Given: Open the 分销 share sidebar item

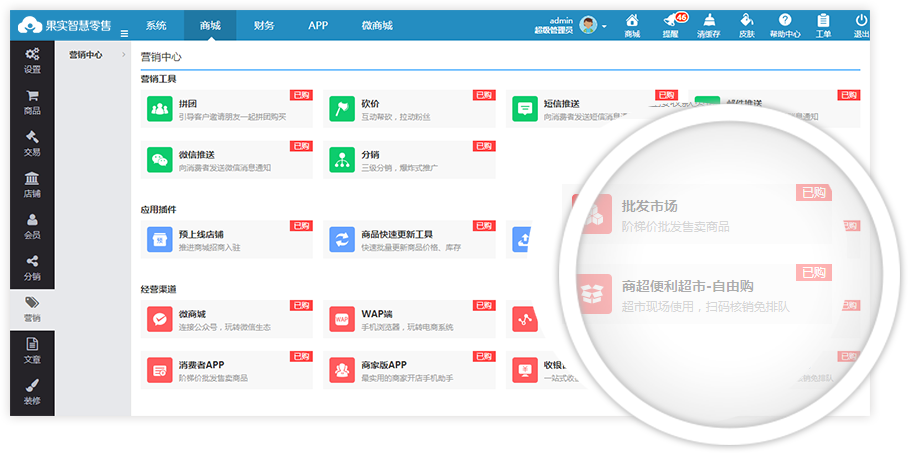Looking at the screenshot, I should coord(32,268).
